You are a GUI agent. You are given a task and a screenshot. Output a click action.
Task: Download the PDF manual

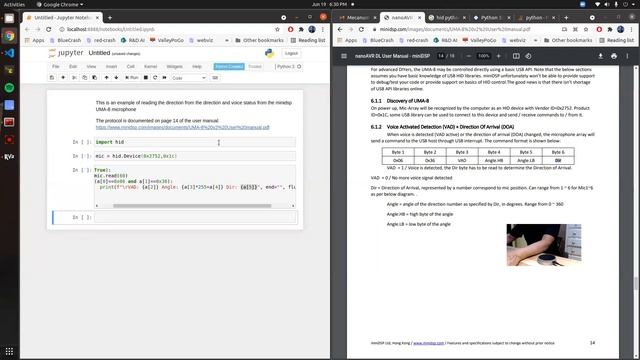click(600, 56)
